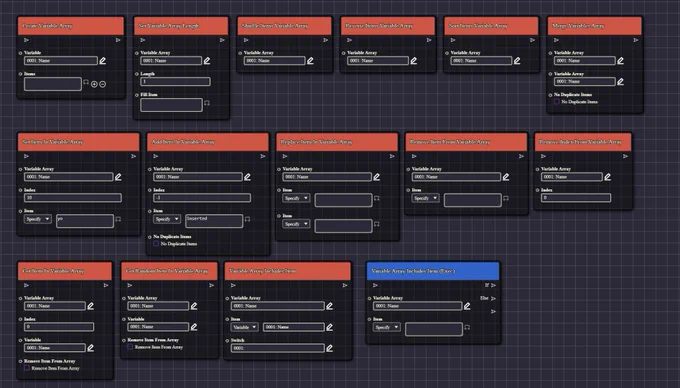This screenshot has height=388, width=680.
Task: Click minus icon to remove item in Create Variable Array
Action: [x=102, y=84]
